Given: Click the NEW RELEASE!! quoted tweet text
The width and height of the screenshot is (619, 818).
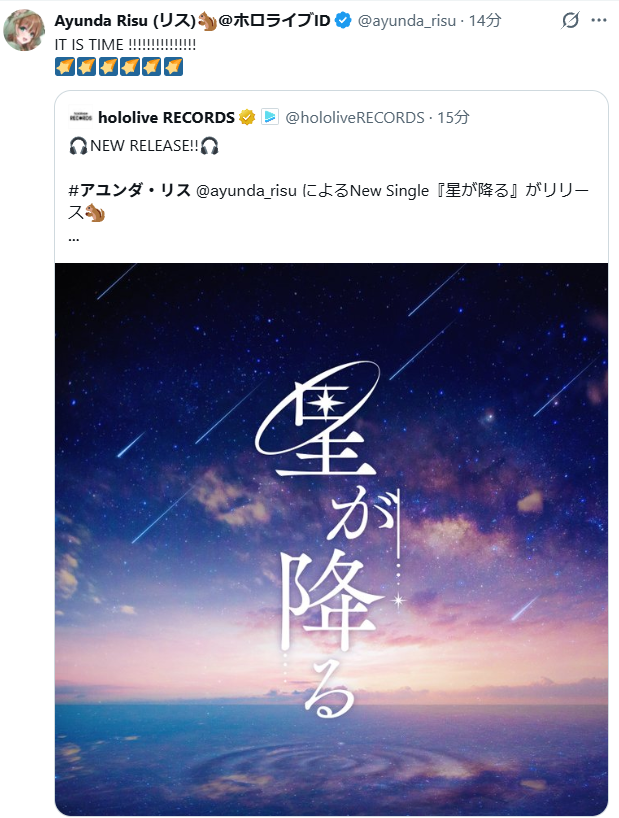Looking at the screenshot, I should coord(144,146).
